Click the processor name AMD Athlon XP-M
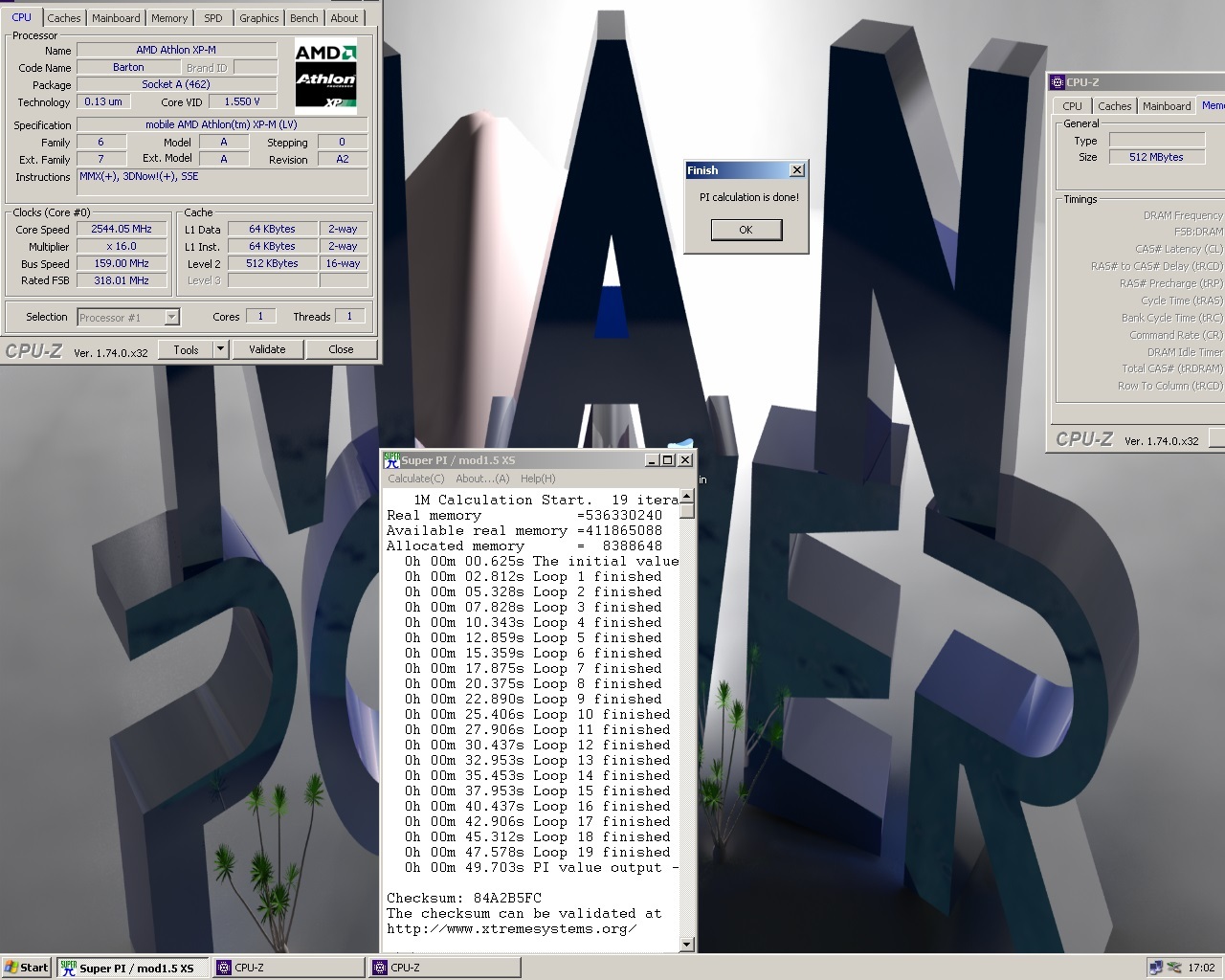The height and width of the screenshot is (980, 1225). tap(176, 50)
